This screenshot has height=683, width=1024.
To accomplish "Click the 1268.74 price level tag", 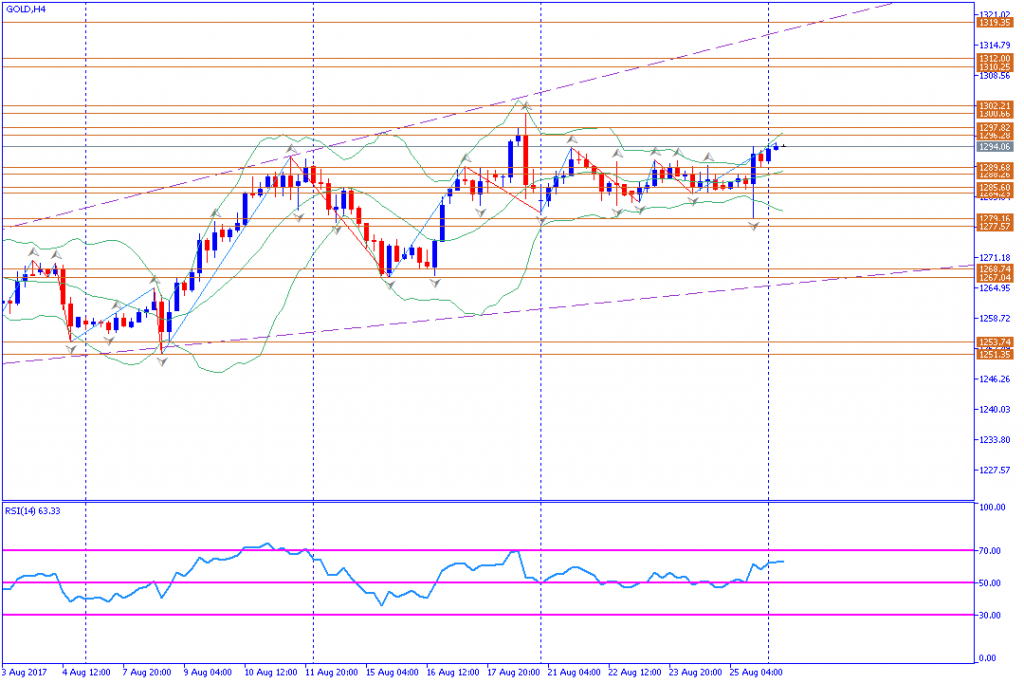I will [x=995, y=269].
